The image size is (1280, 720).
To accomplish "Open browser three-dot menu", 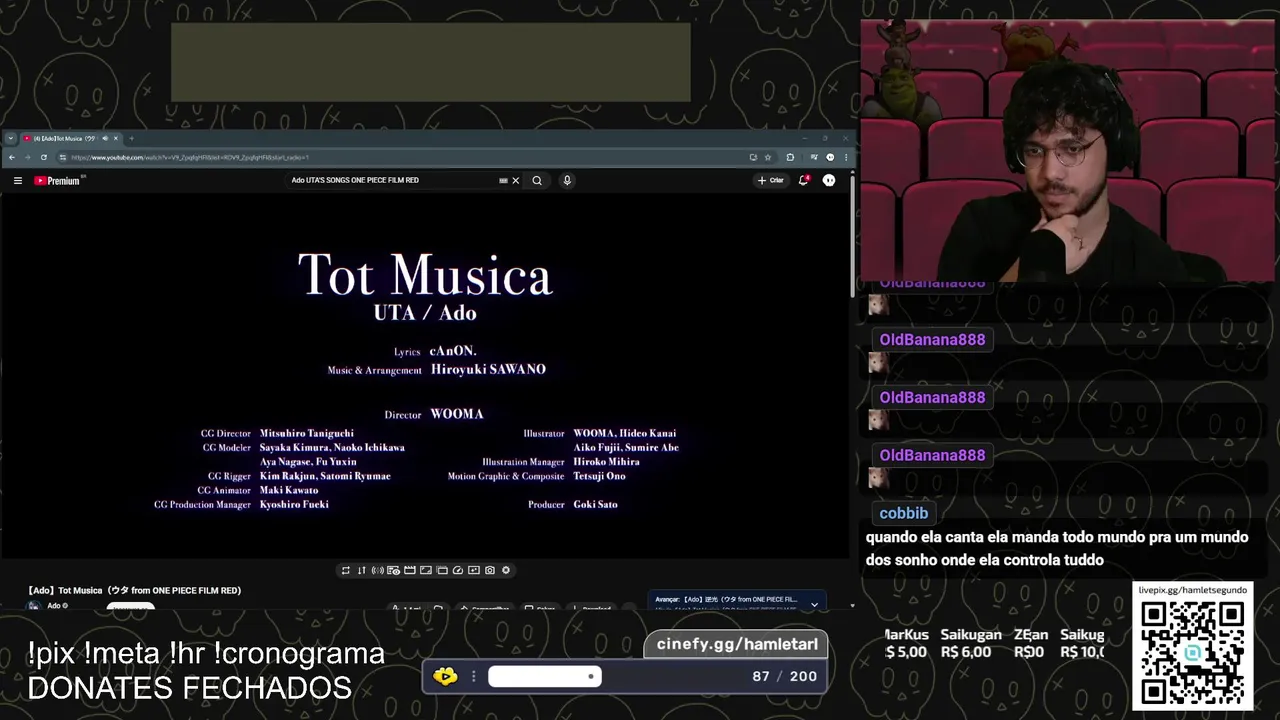I will [x=846, y=157].
